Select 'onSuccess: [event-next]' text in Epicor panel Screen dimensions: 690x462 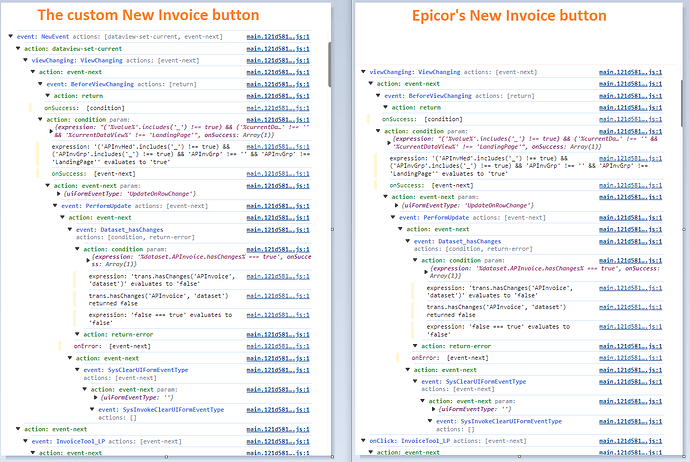point(432,185)
